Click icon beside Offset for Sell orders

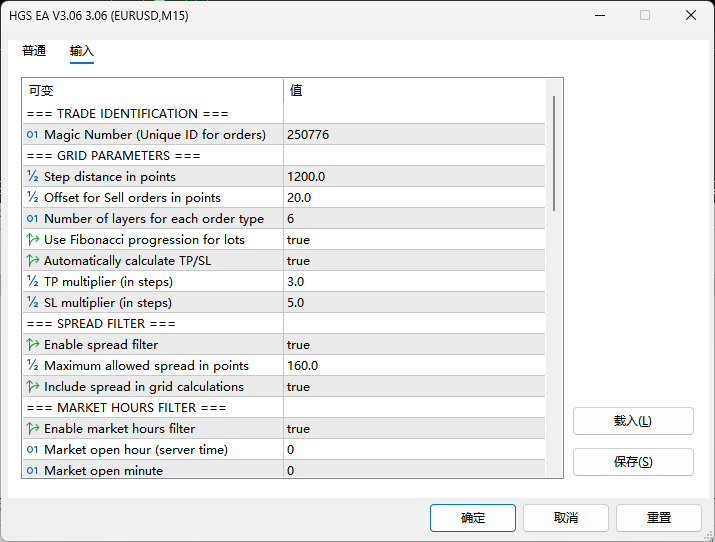click(33, 198)
